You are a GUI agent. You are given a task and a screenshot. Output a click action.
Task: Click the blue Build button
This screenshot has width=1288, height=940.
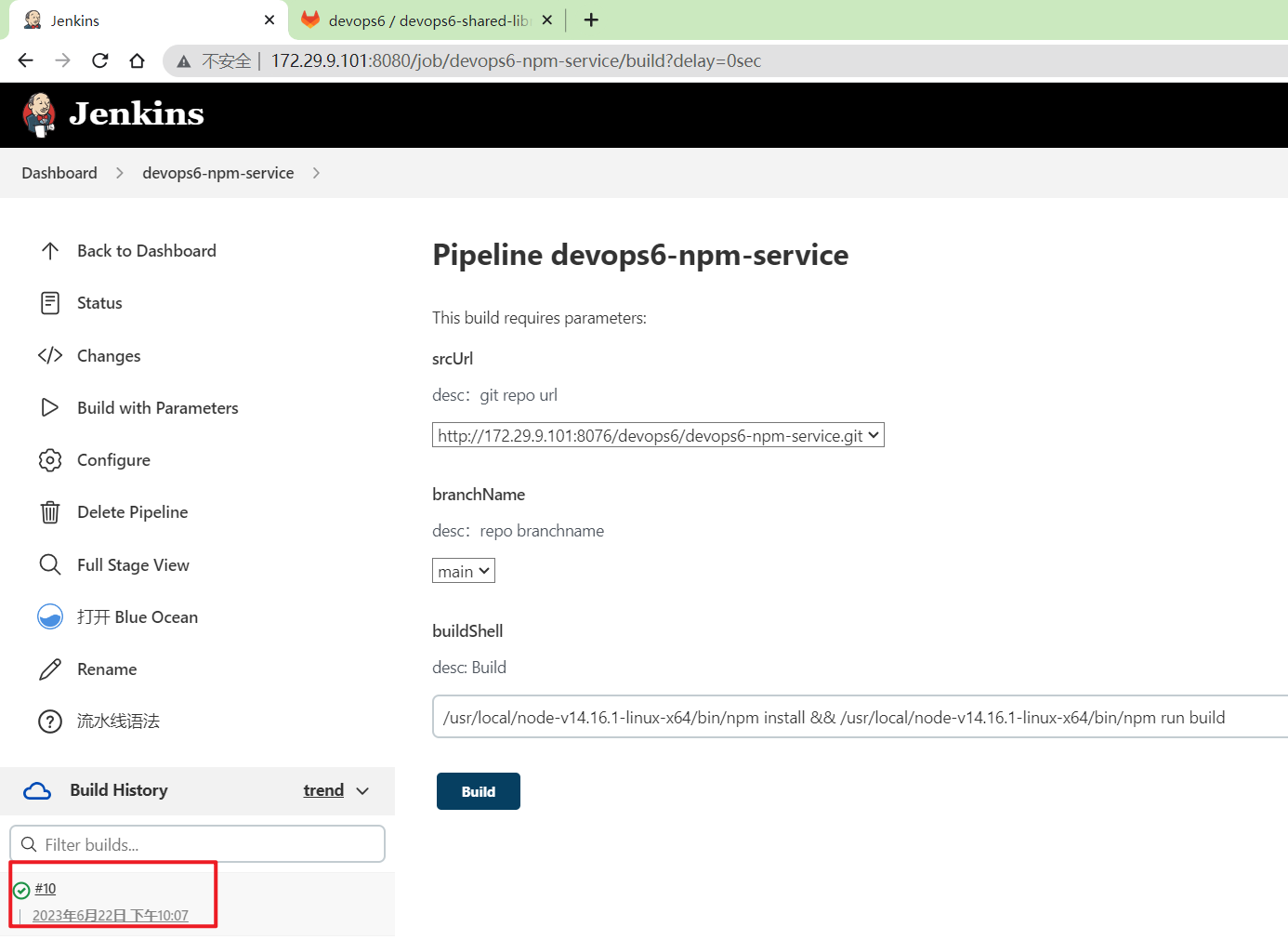(x=479, y=791)
